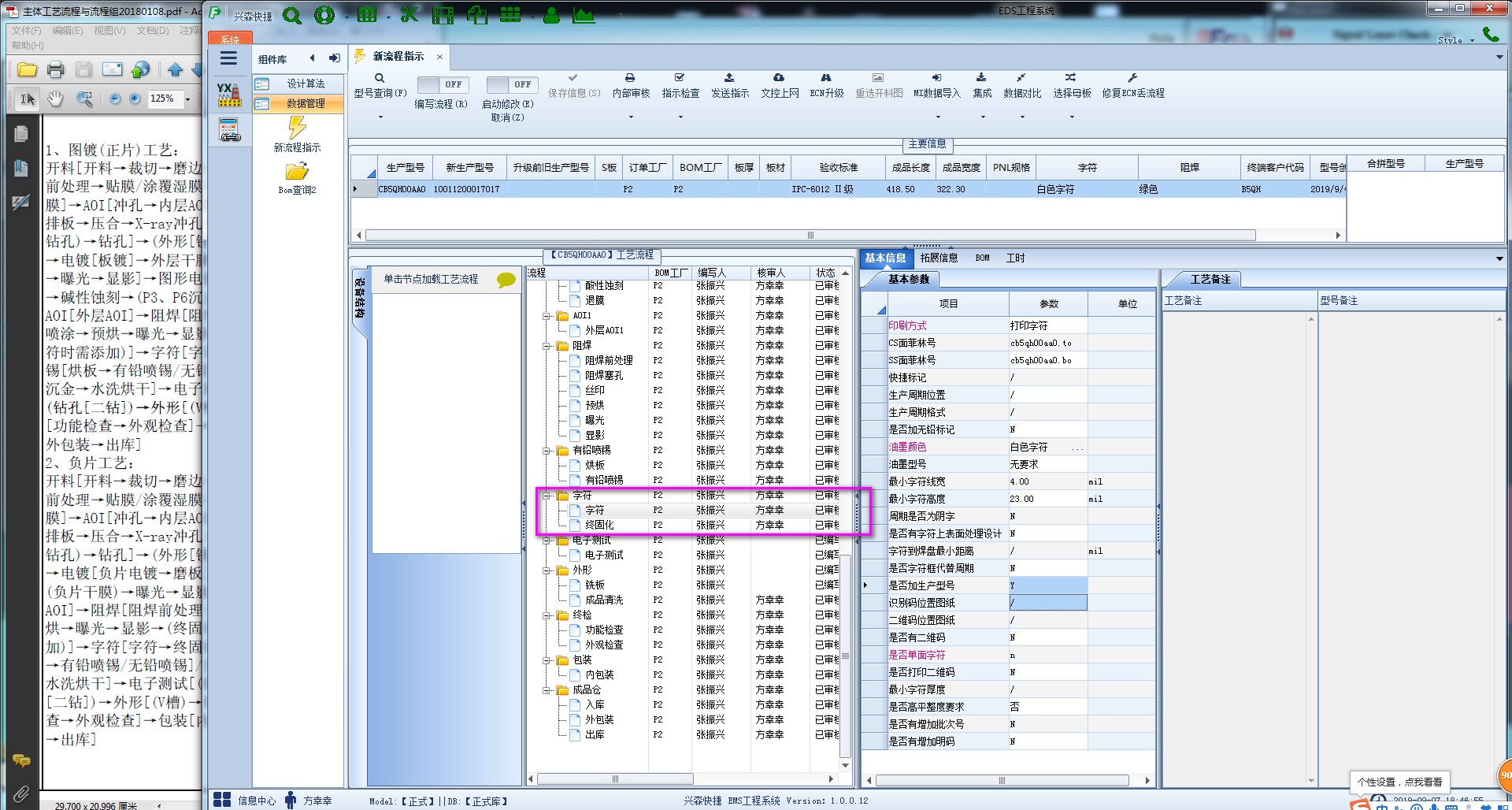Click 信息中心 in status bar
1512x810 pixels.
pyautogui.click(x=257, y=801)
